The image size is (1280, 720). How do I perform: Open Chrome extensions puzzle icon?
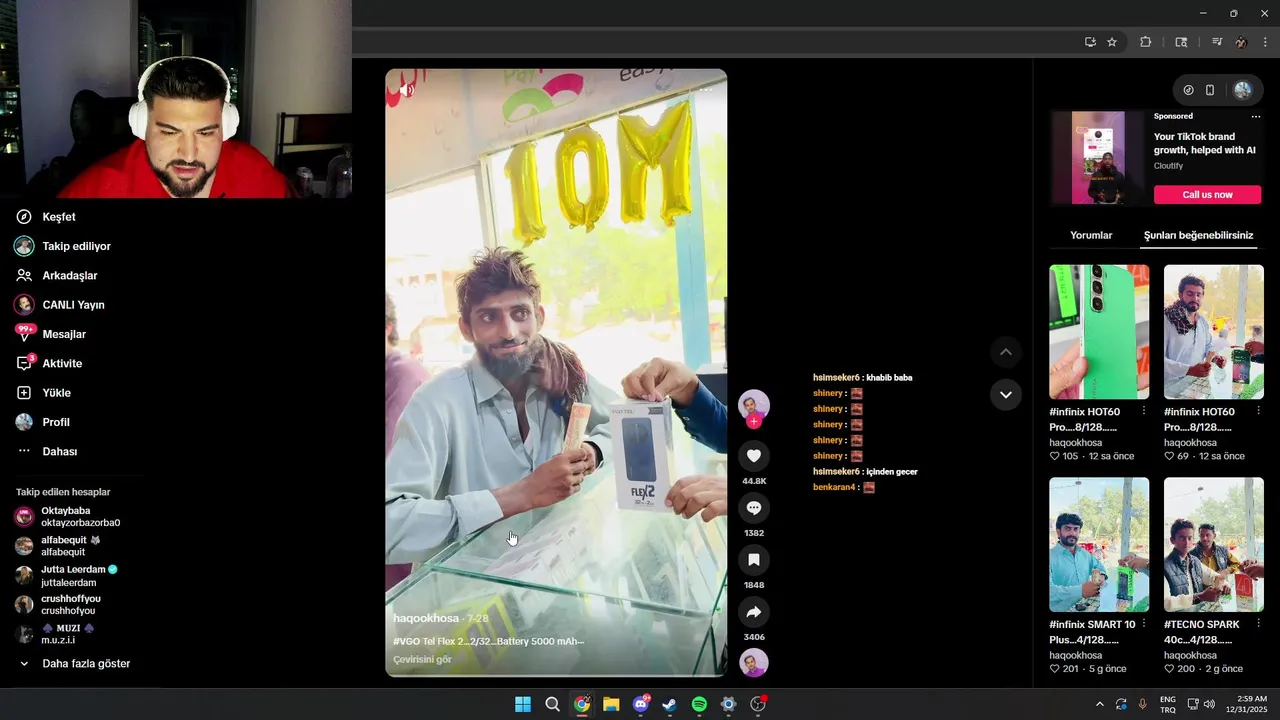tap(1146, 42)
